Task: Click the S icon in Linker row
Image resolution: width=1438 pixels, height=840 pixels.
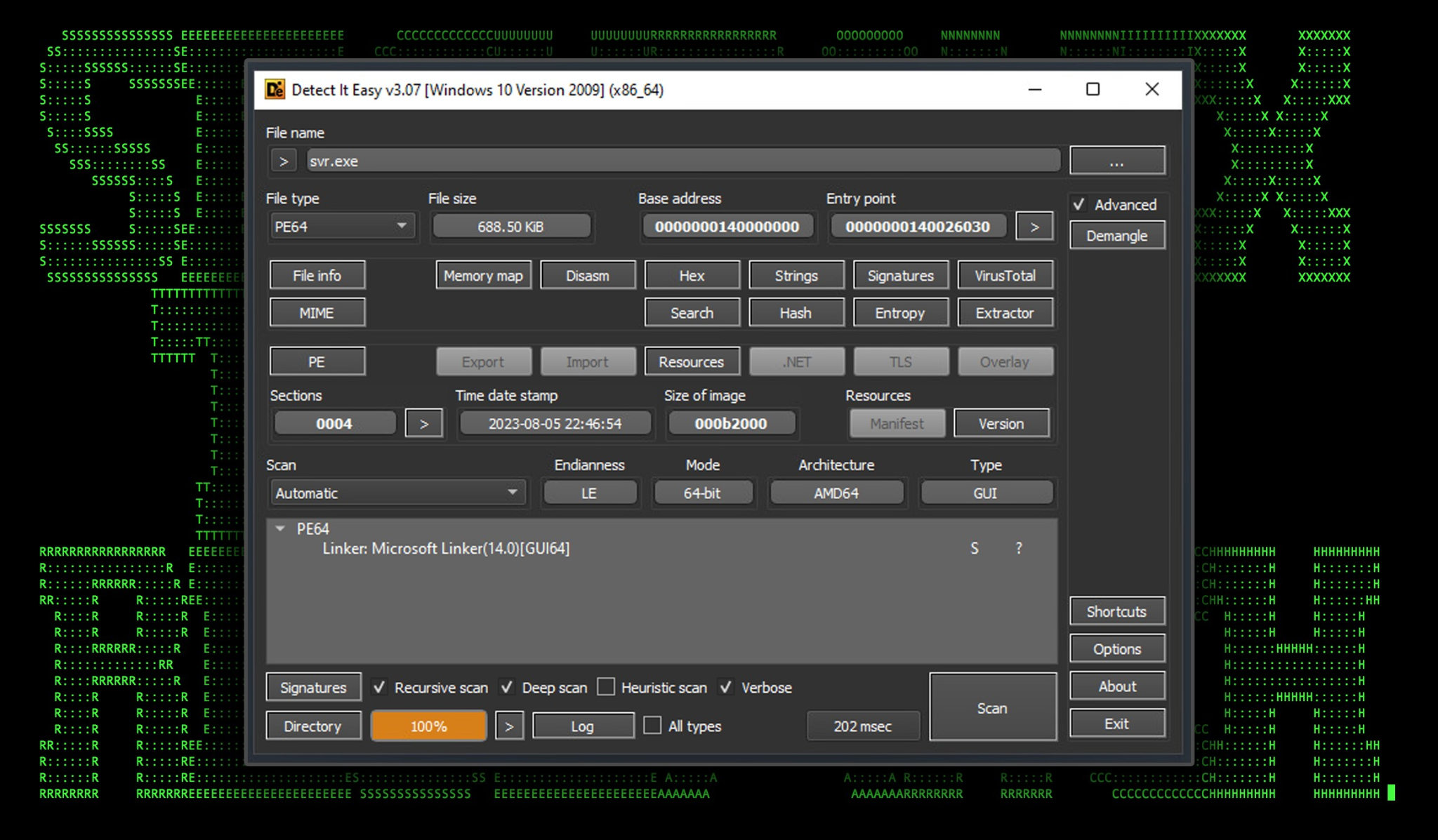Action: [x=975, y=549]
